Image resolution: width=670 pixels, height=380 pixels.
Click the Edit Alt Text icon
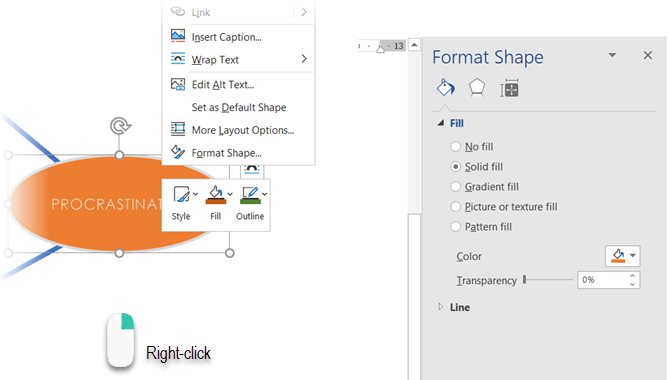178,84
